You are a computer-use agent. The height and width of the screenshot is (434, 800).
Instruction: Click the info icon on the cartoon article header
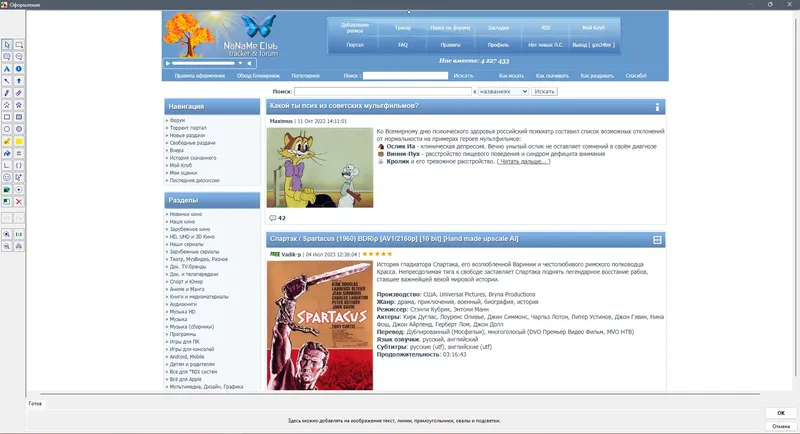[657, 107]
